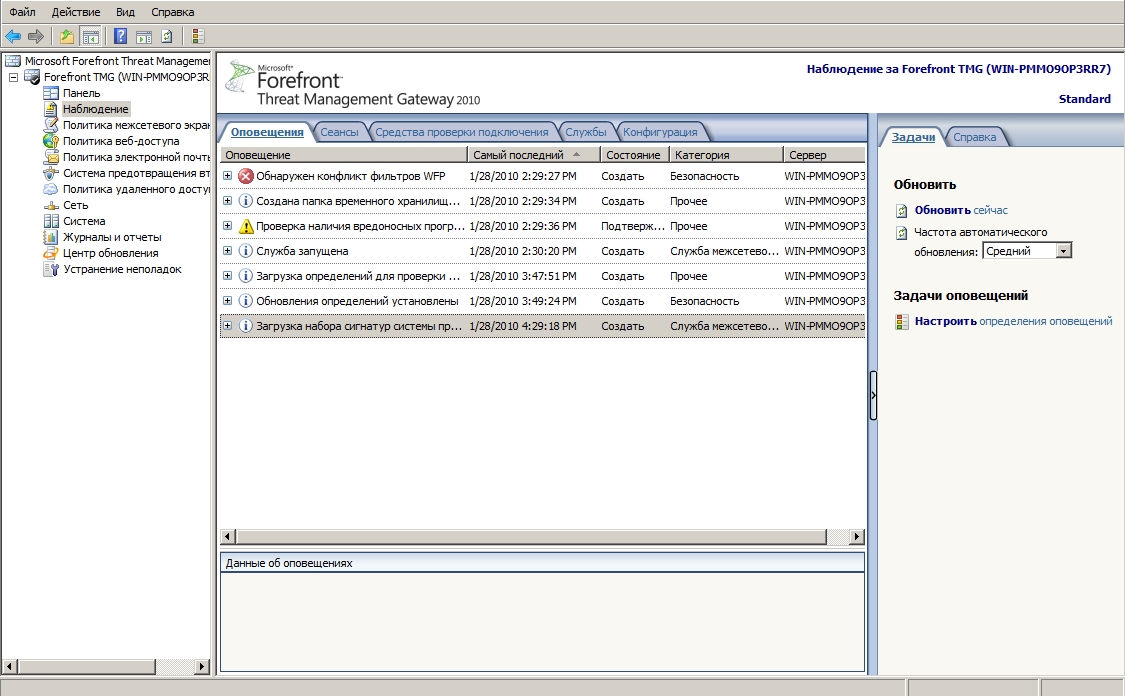Click alerts list horizontal scrollbar right arrow
This screenshot has width=1125, height=696.
point(857,536)
